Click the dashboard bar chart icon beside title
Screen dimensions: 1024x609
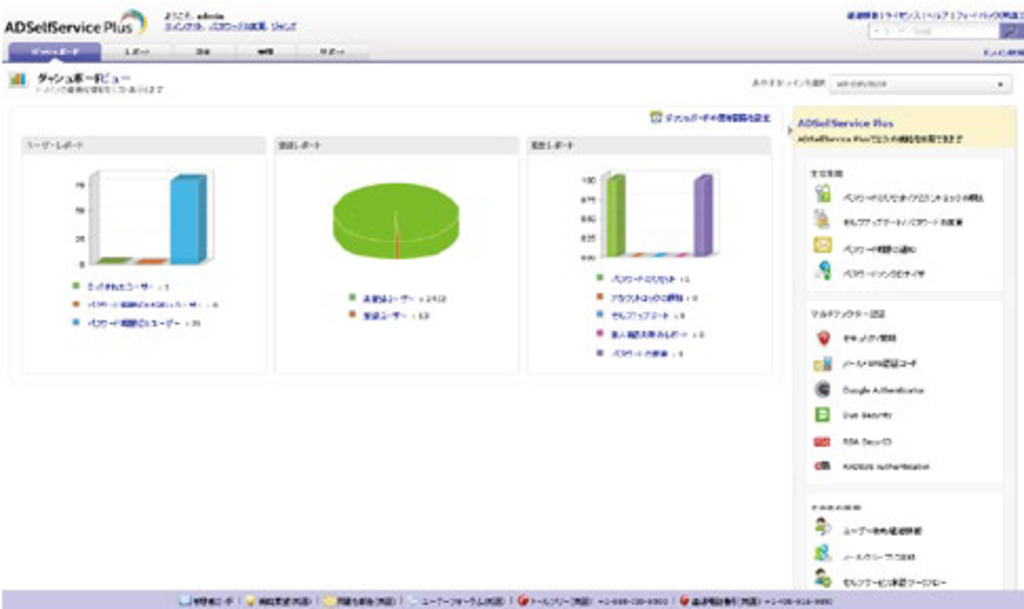coord(18,80)
